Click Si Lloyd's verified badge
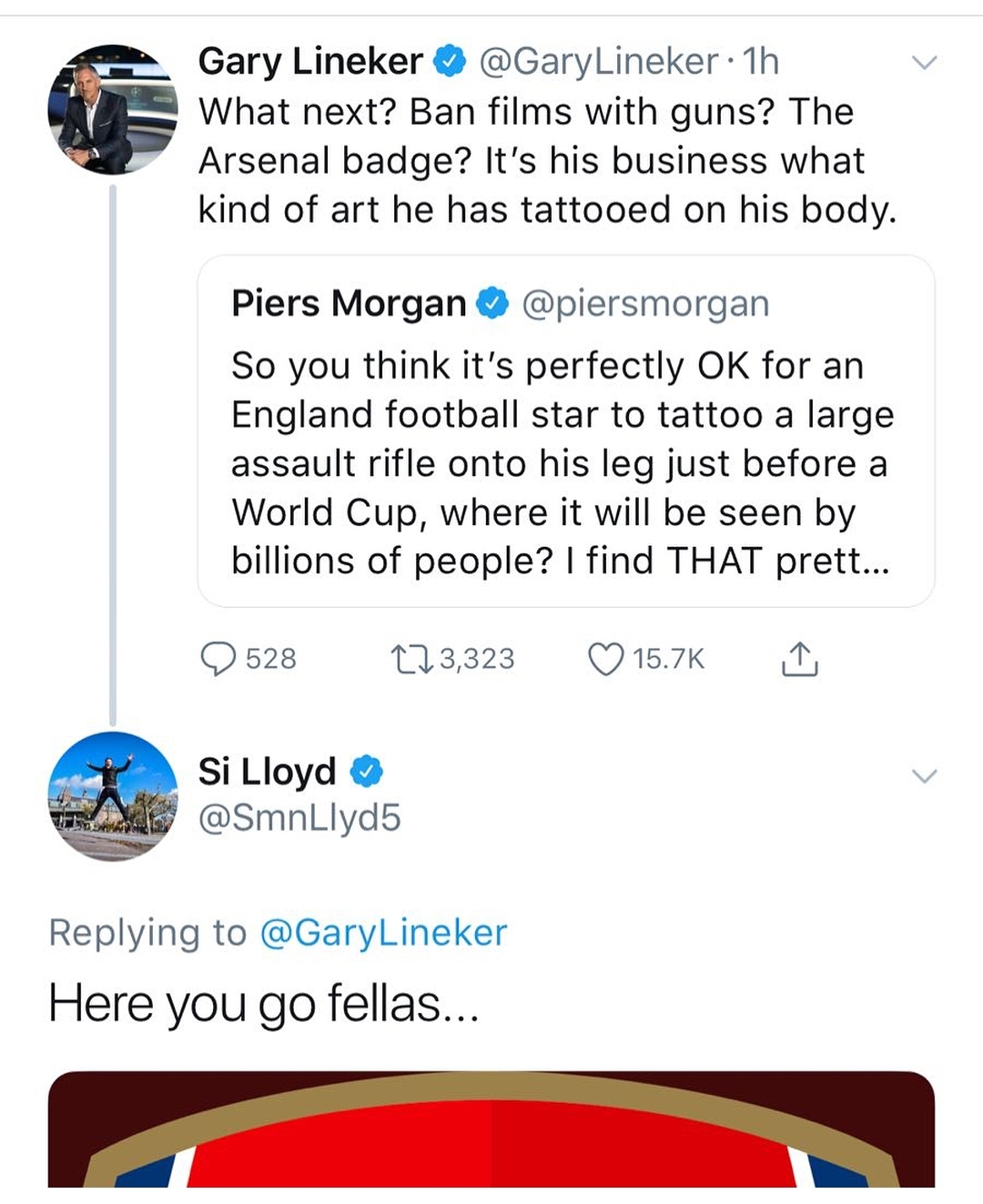 pos(366,772)
